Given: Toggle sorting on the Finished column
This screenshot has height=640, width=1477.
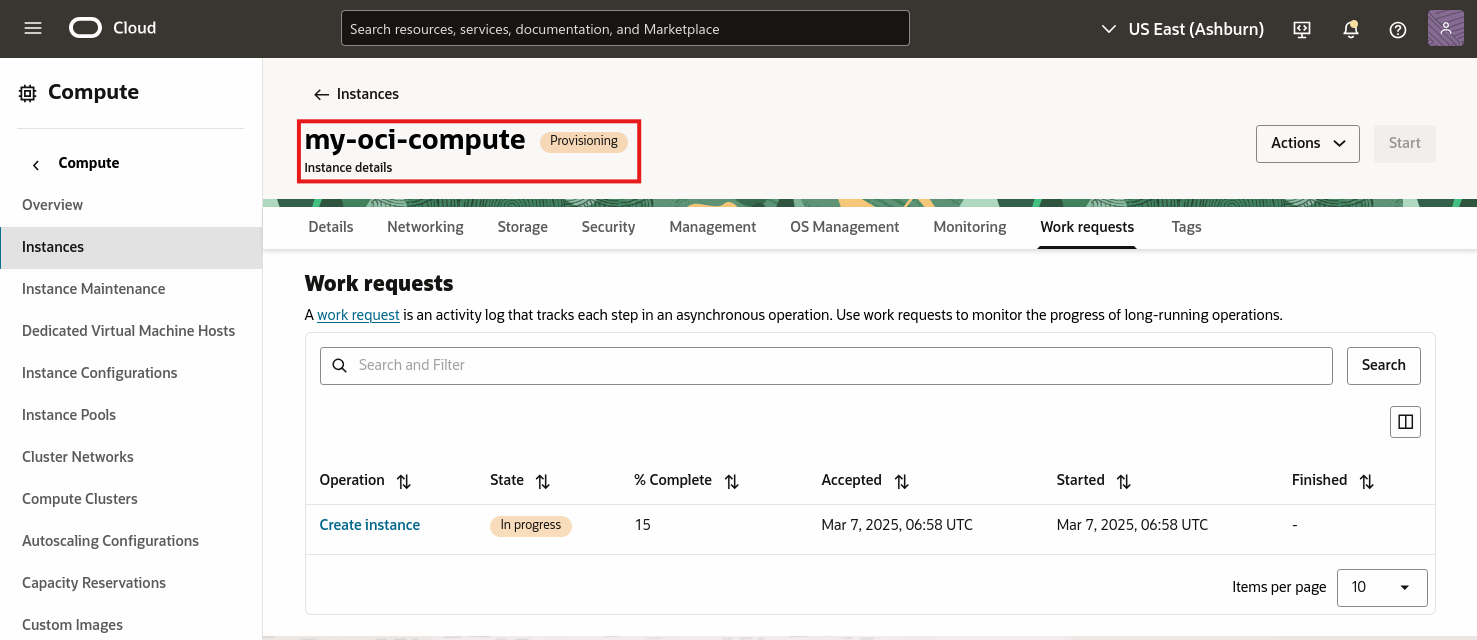Looking at the screenshot, I should [x=1366, y=481].
